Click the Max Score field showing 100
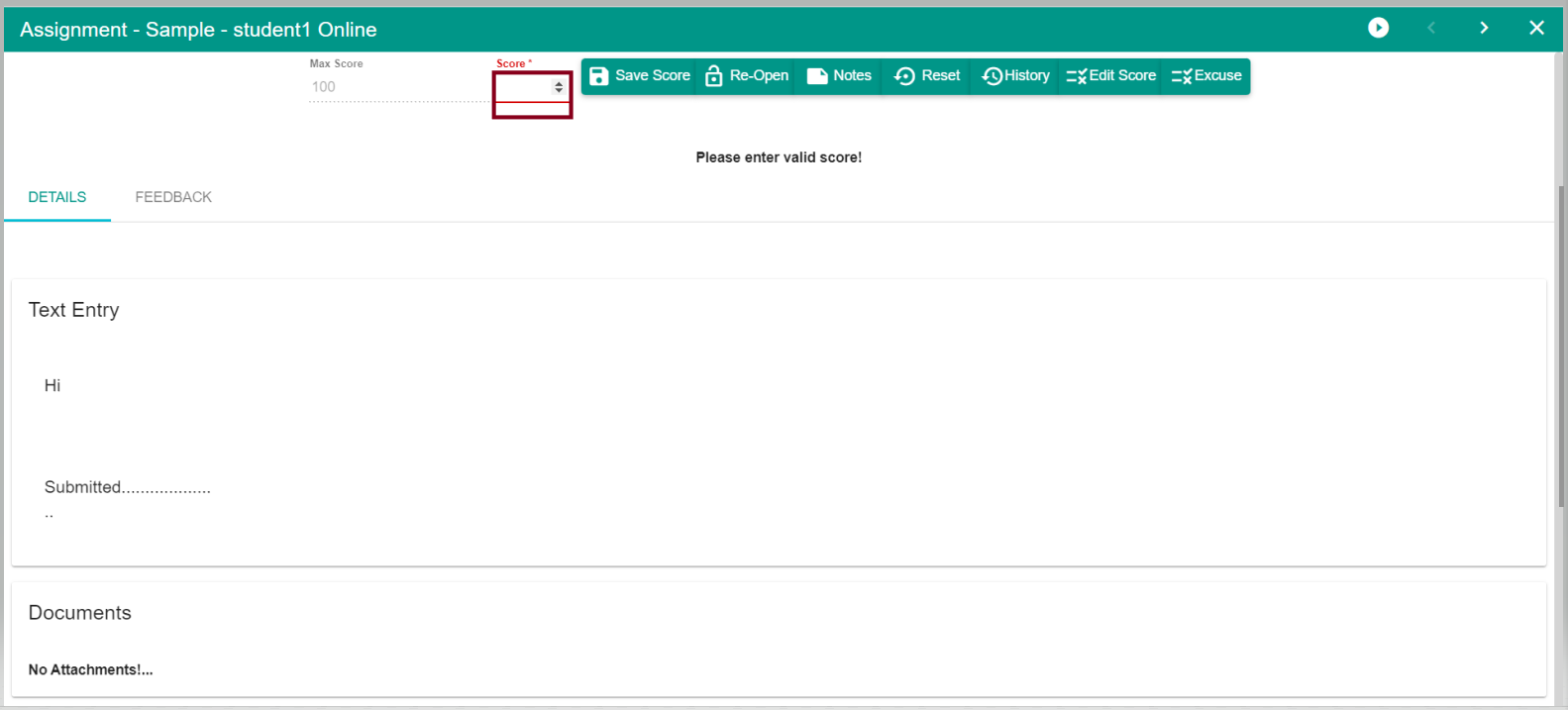1568x710 pixels. pyautogui.click(x=396, y=87)
